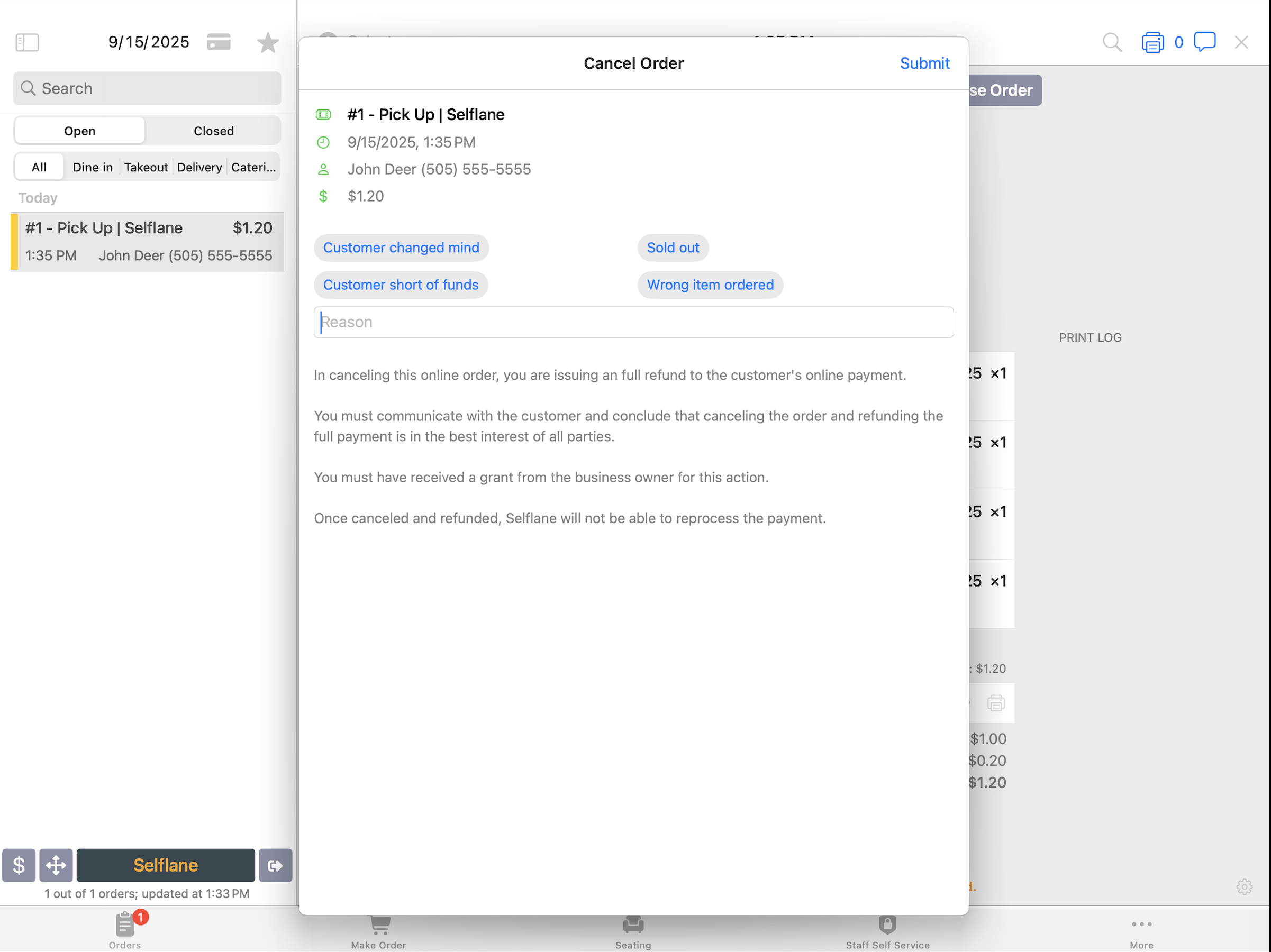Click the sign-out arrow icon

point(275,865)
